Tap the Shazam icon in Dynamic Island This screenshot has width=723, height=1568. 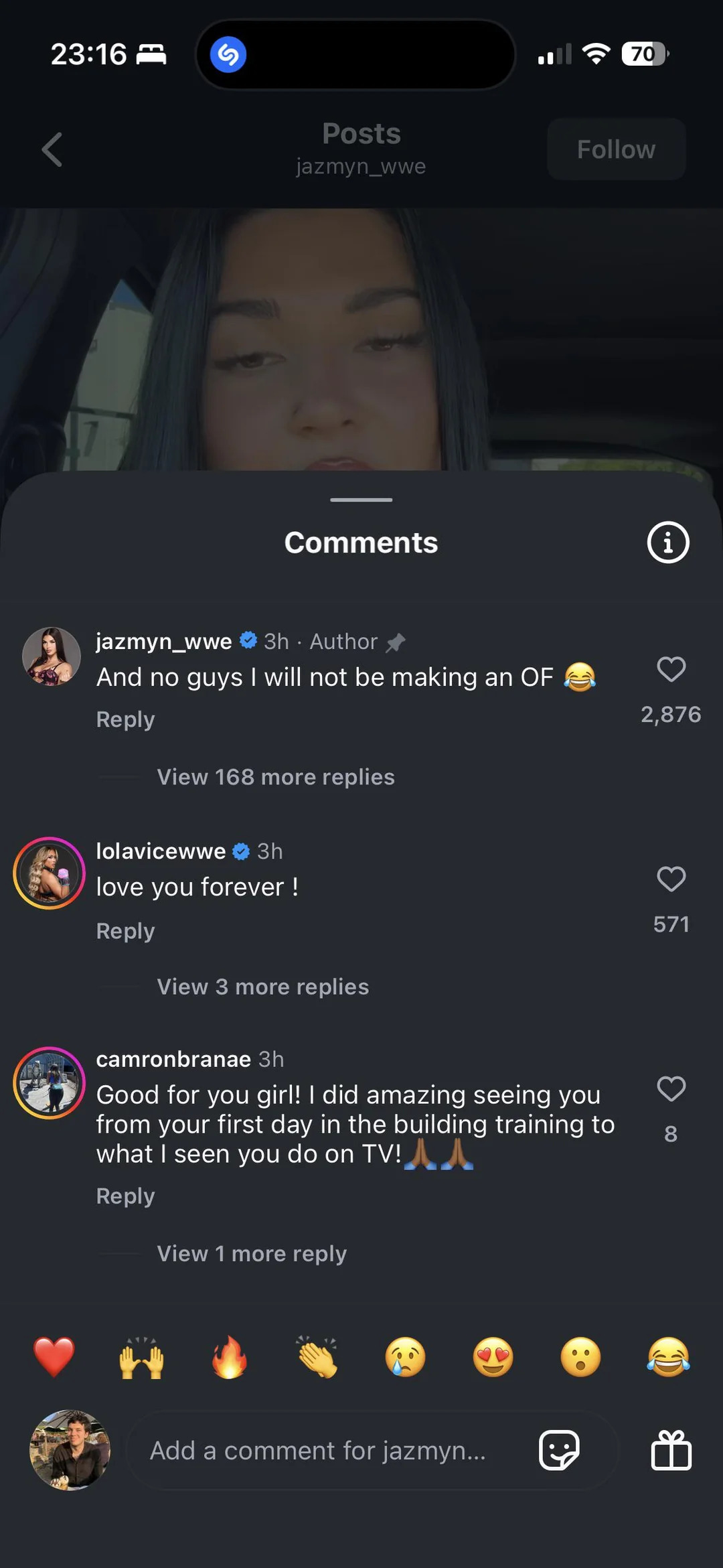[228, 54]
